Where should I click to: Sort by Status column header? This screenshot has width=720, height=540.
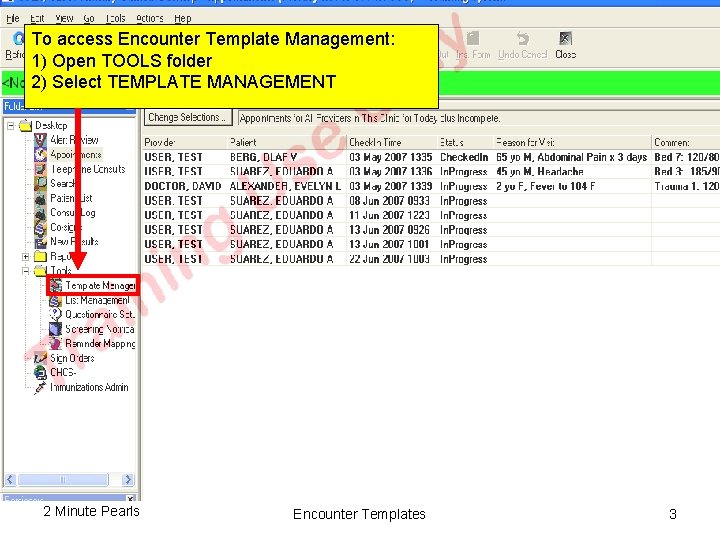point(465,142)
